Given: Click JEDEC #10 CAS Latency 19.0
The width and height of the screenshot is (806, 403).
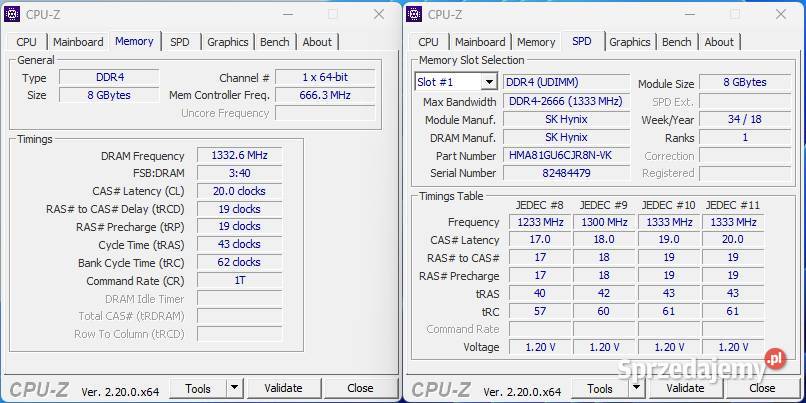Looking at the screenshot, I should [x=669, y=240].
